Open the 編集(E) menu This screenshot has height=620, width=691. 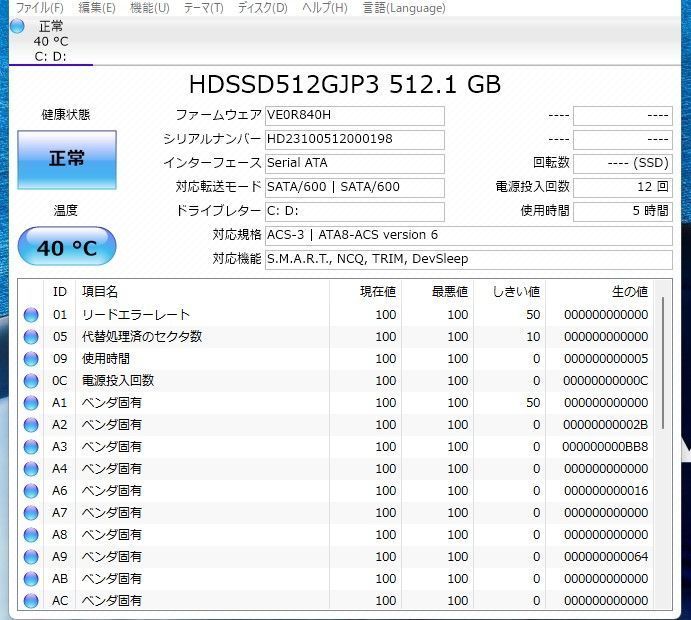click(97, 8)
